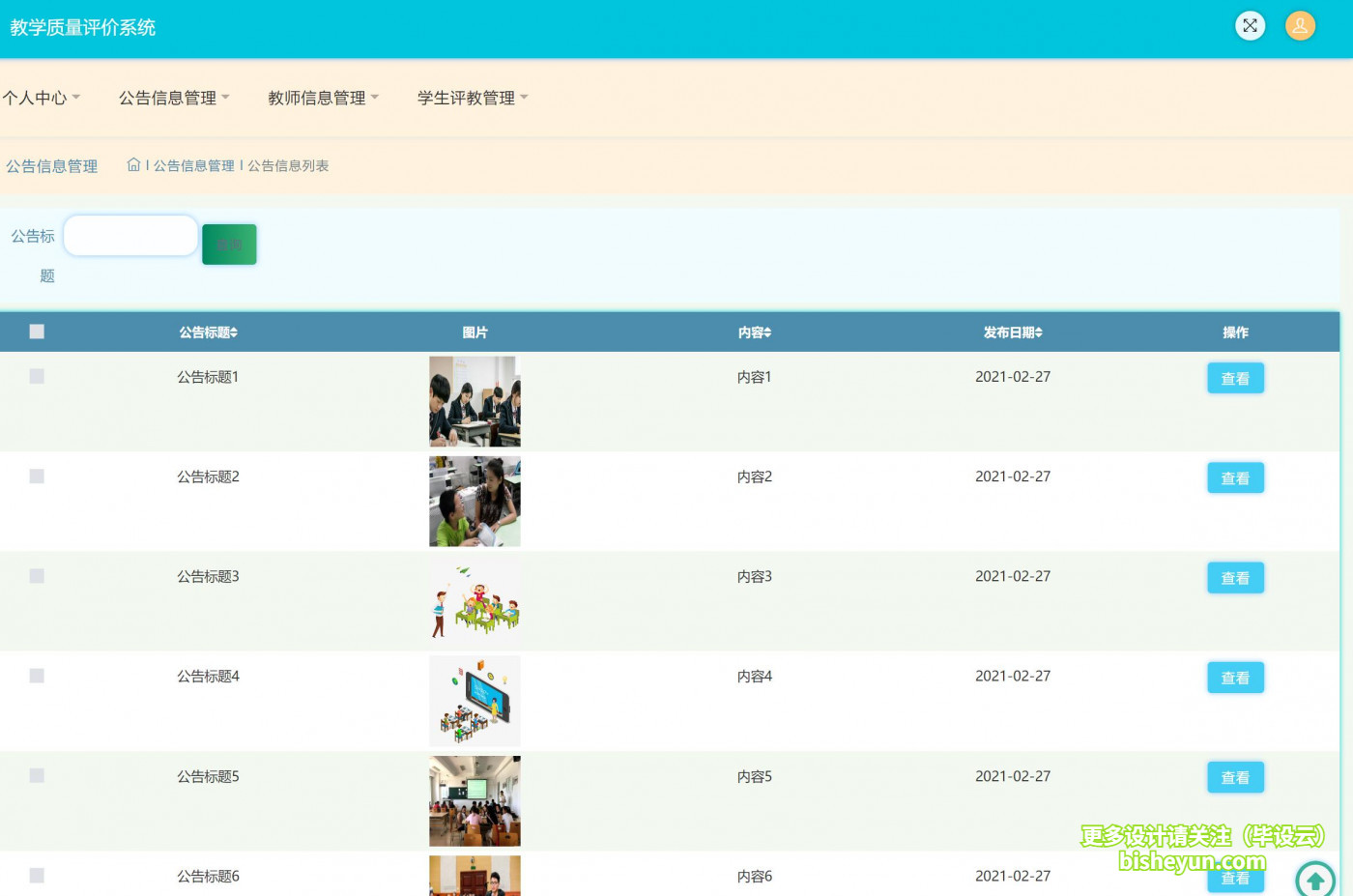This screenshot has height=896, width=1353.
Task: Open the image thumbnail for 公告标题3
Action: [x=475, y=600]
